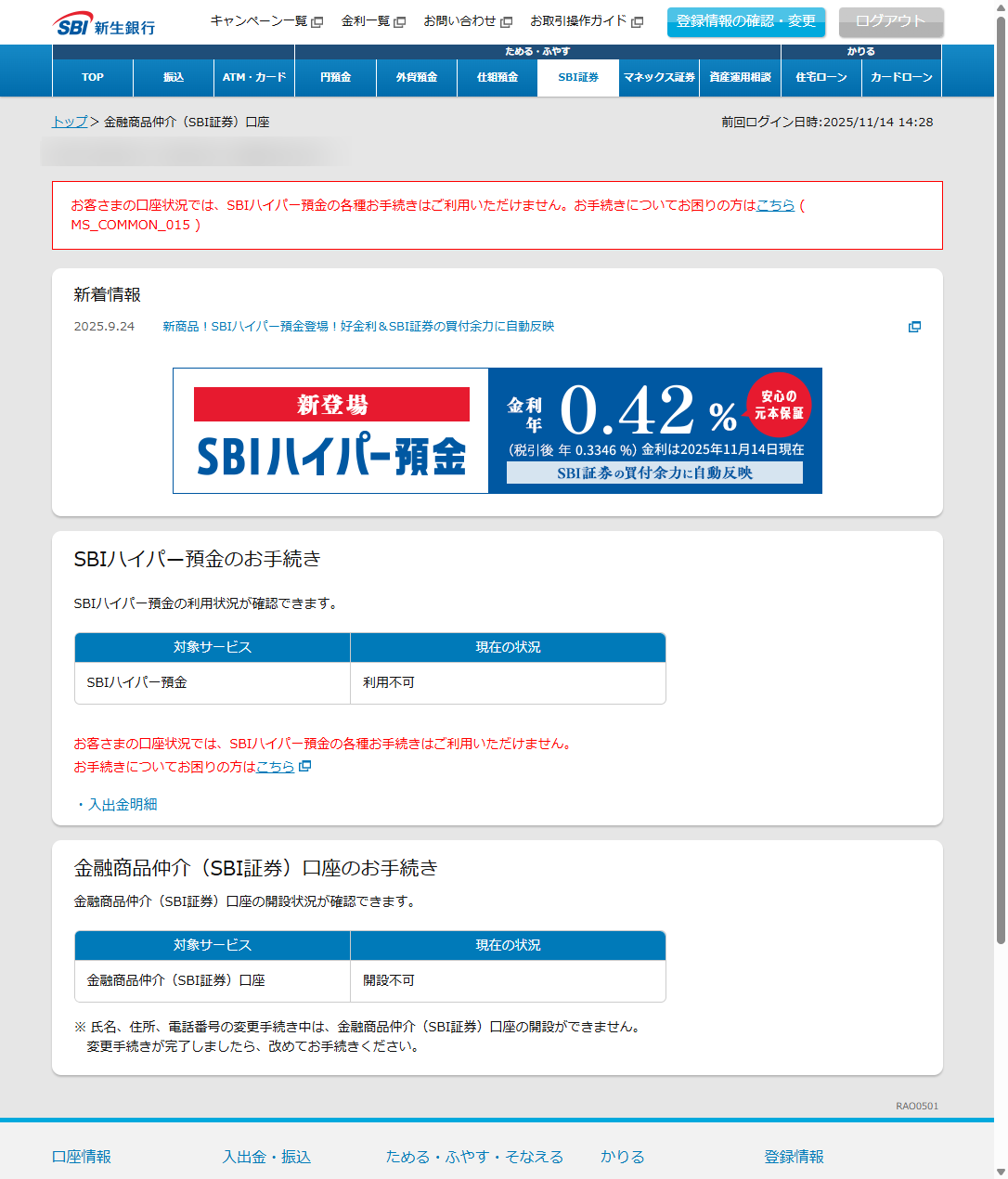Click the 入出金・振込 footer heading

266,1157
